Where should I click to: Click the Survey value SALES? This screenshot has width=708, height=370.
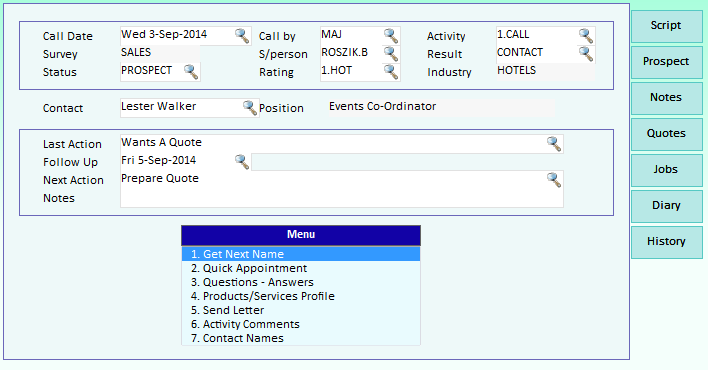[160, 54]
